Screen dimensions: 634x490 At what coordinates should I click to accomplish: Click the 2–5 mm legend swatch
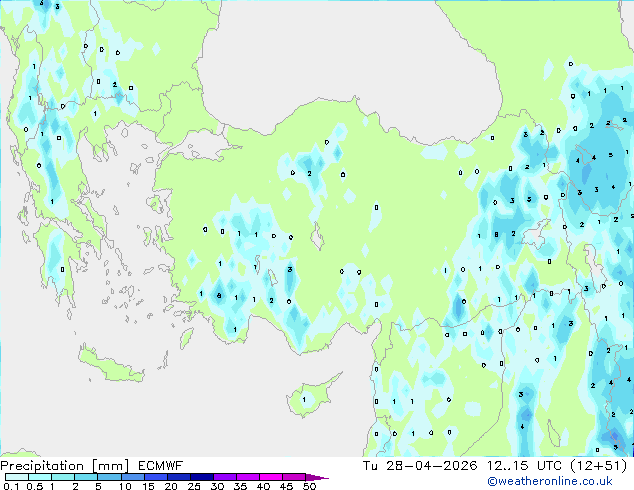point(86,477)
